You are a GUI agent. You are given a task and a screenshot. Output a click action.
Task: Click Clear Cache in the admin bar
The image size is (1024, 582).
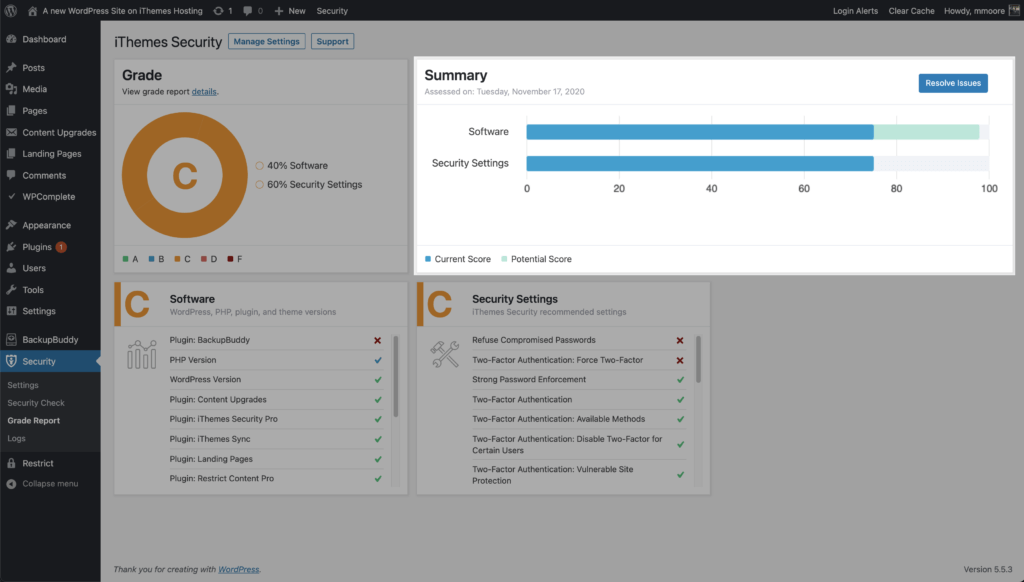(911, 11)
